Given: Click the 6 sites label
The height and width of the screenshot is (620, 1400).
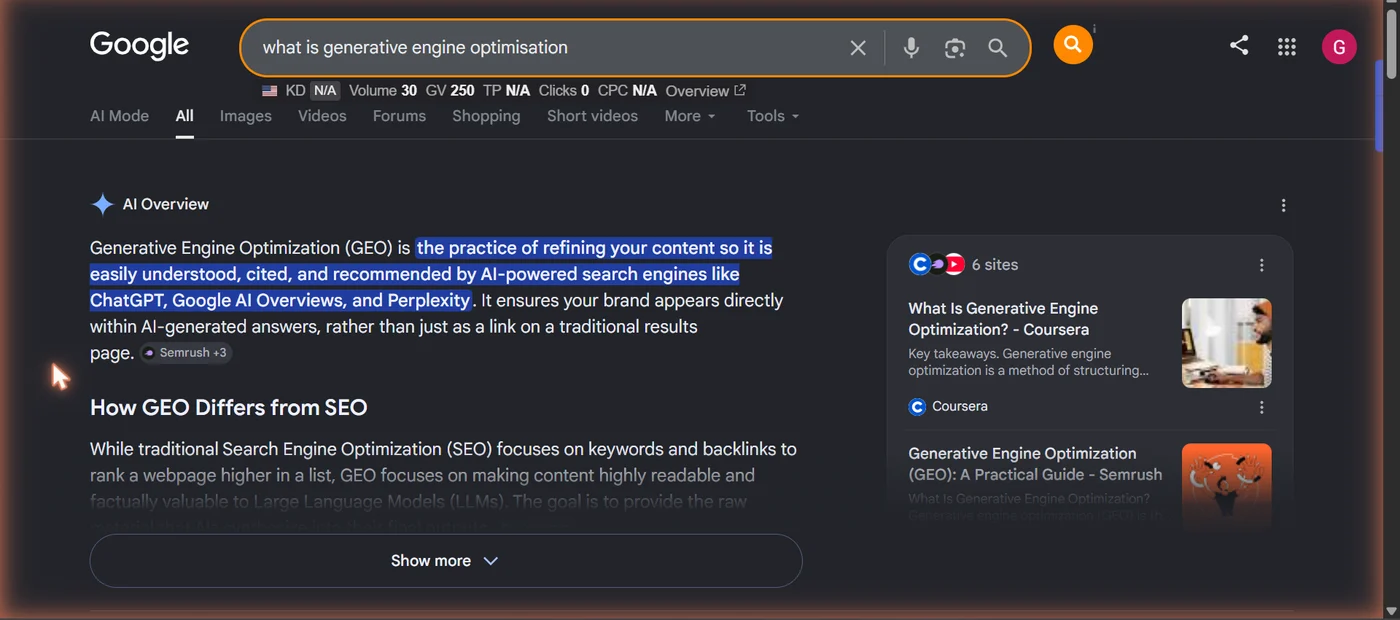Looking at the screenshot, I should point(994,265).
